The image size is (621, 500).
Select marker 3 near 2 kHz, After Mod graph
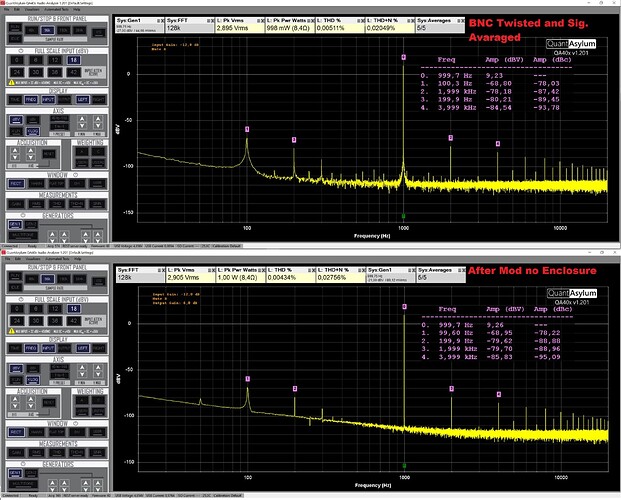[451, 389]
